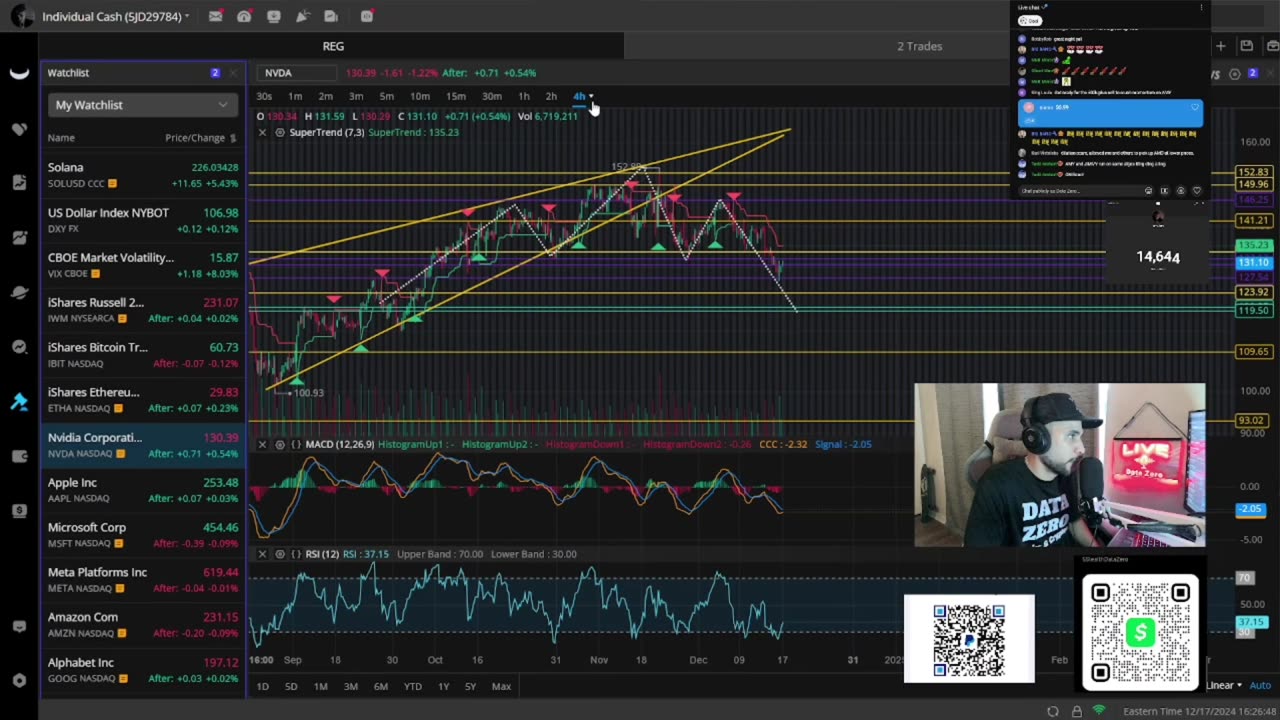Select the highlighted drawing tool in left sidebar
Image resolution: width=1280 pixels, height=720 pixels.
point(19,402)
